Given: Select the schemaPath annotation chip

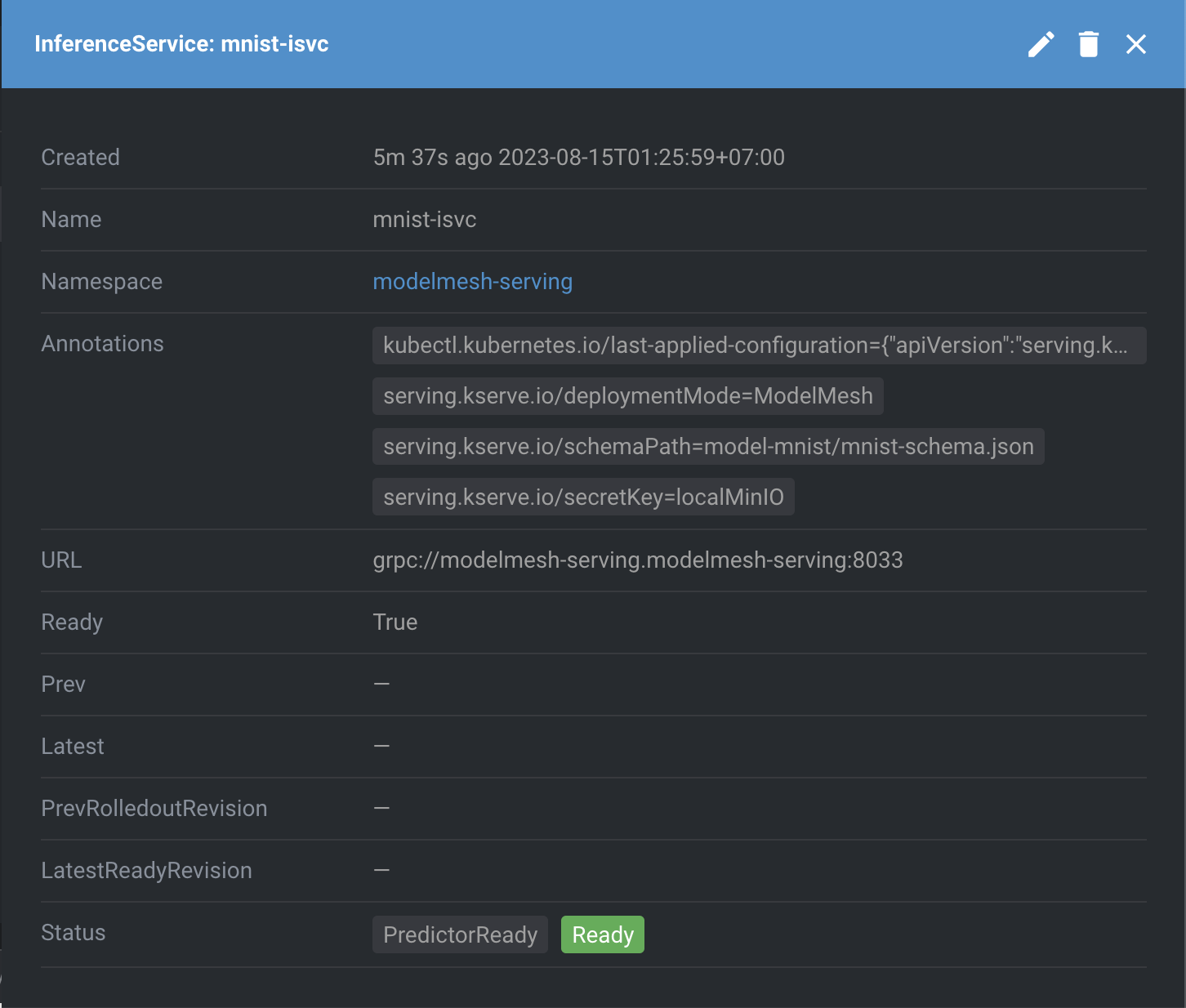Looking at the screenshot, I should [708, 446].
